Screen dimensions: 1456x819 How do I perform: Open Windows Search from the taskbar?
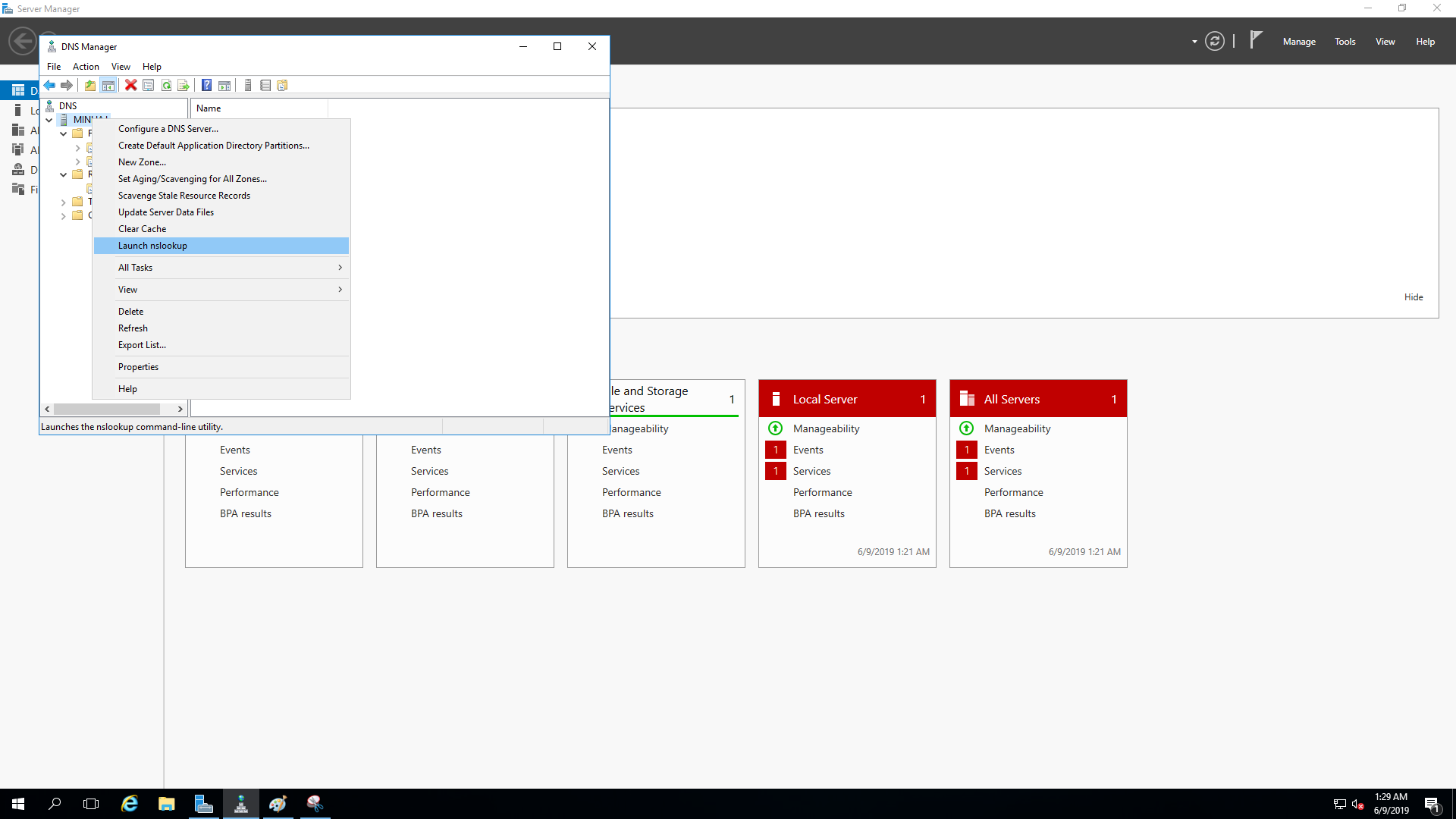(54, 803)
